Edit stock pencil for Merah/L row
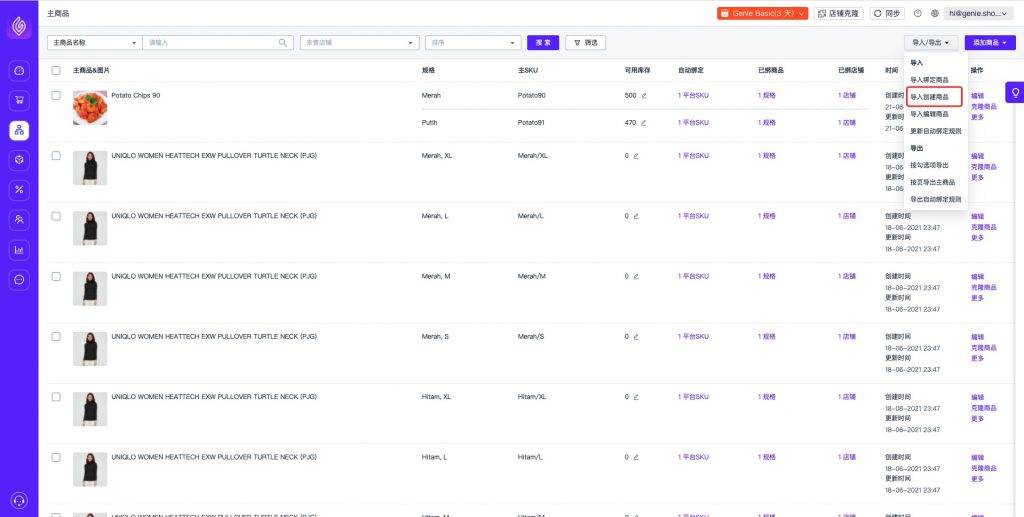1024x517 pixels. (x=636, y=216)
